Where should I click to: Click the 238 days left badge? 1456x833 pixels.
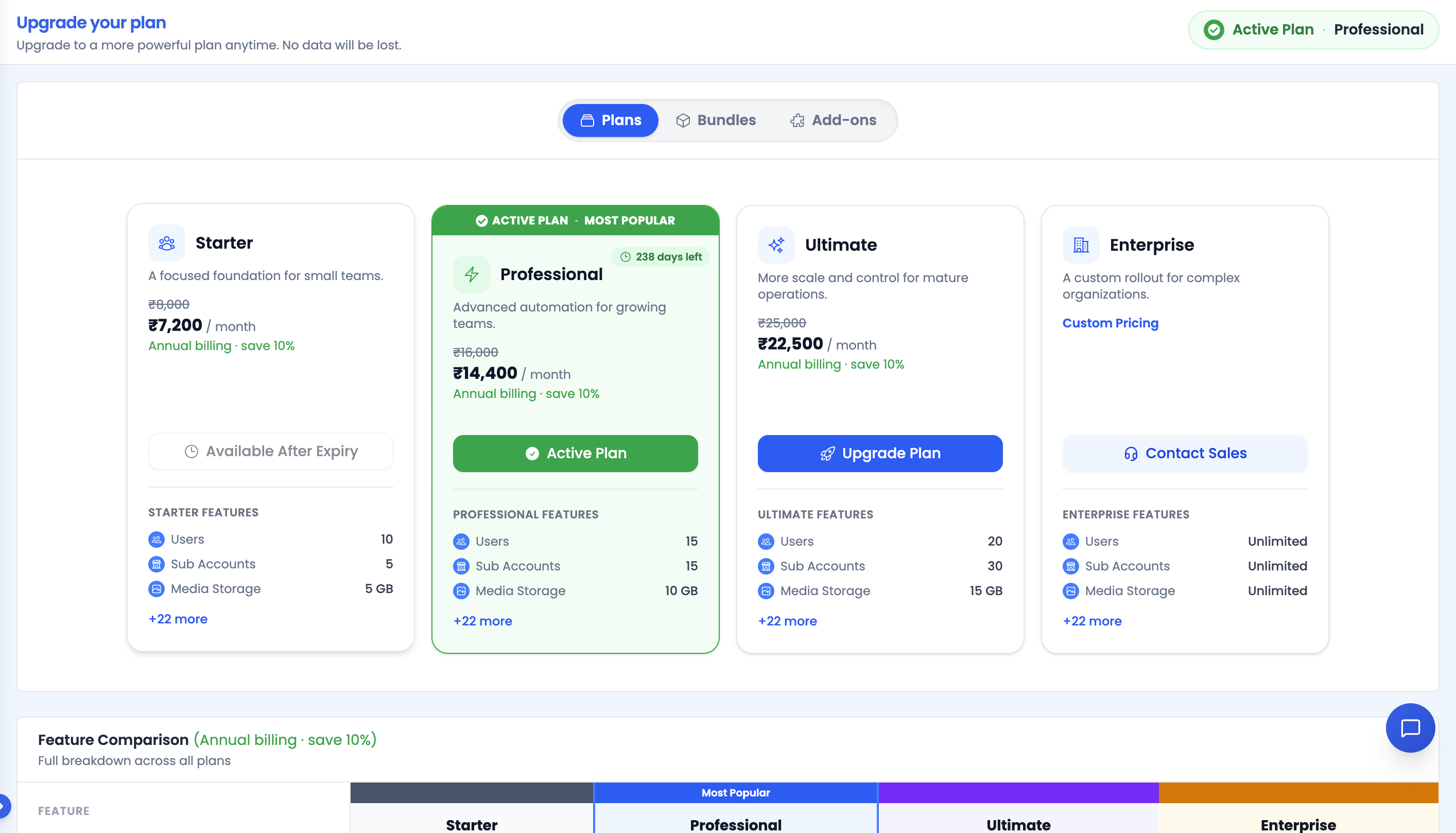click(661, 257)
